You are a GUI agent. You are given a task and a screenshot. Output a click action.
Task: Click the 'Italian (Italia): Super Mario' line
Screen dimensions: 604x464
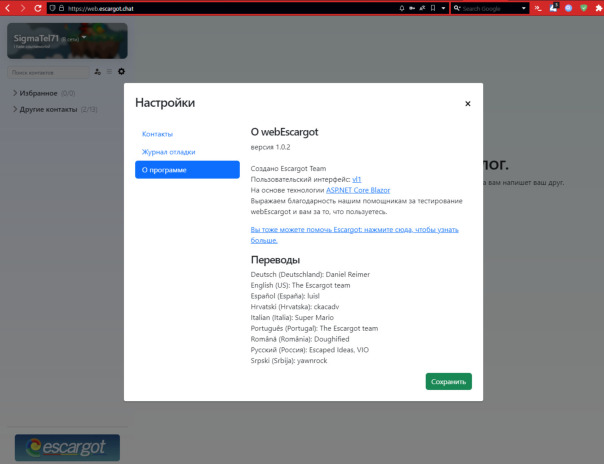point(292,318)
